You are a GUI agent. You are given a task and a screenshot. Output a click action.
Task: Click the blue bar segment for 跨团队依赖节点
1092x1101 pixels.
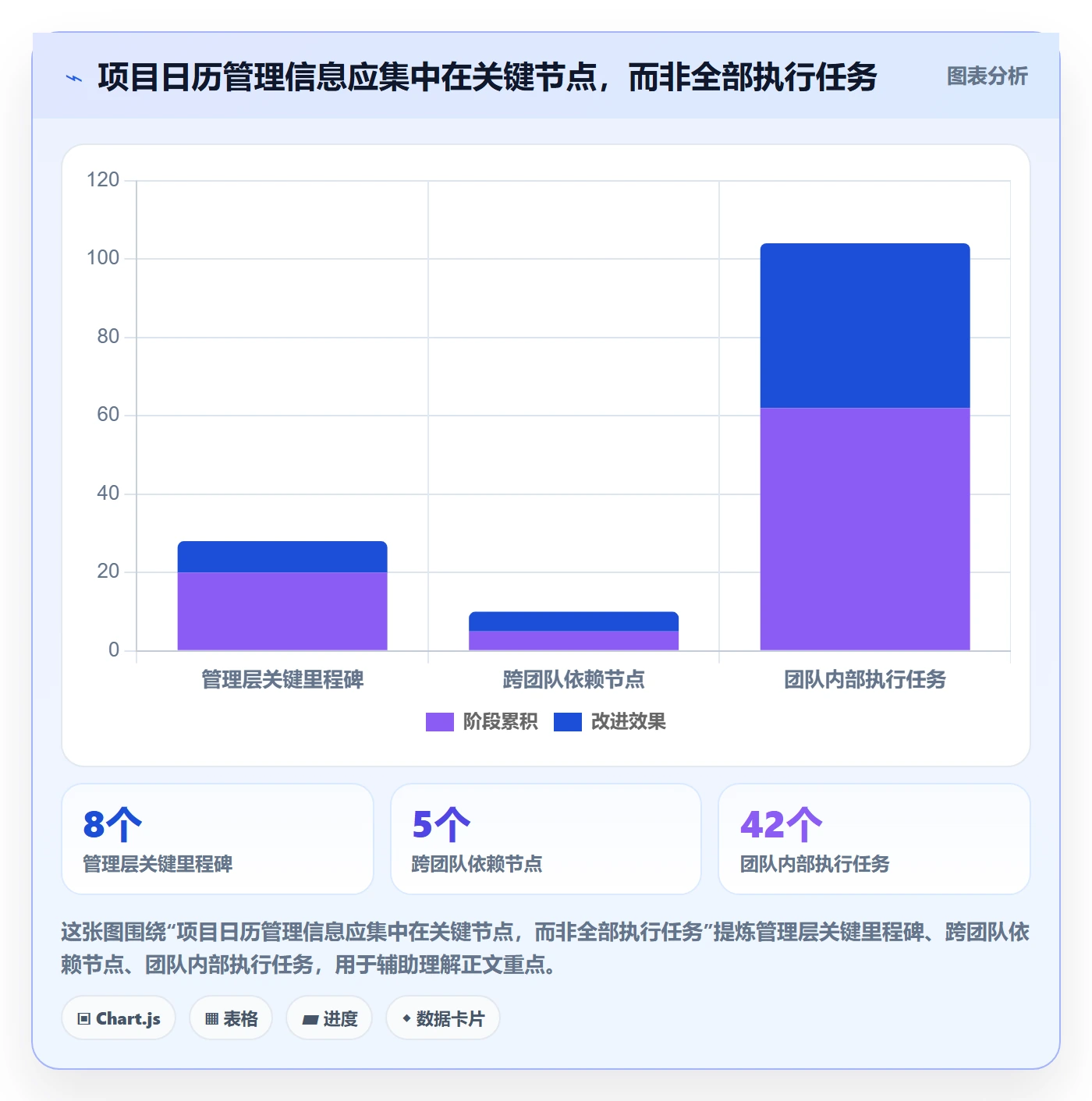tap(573, 621)
